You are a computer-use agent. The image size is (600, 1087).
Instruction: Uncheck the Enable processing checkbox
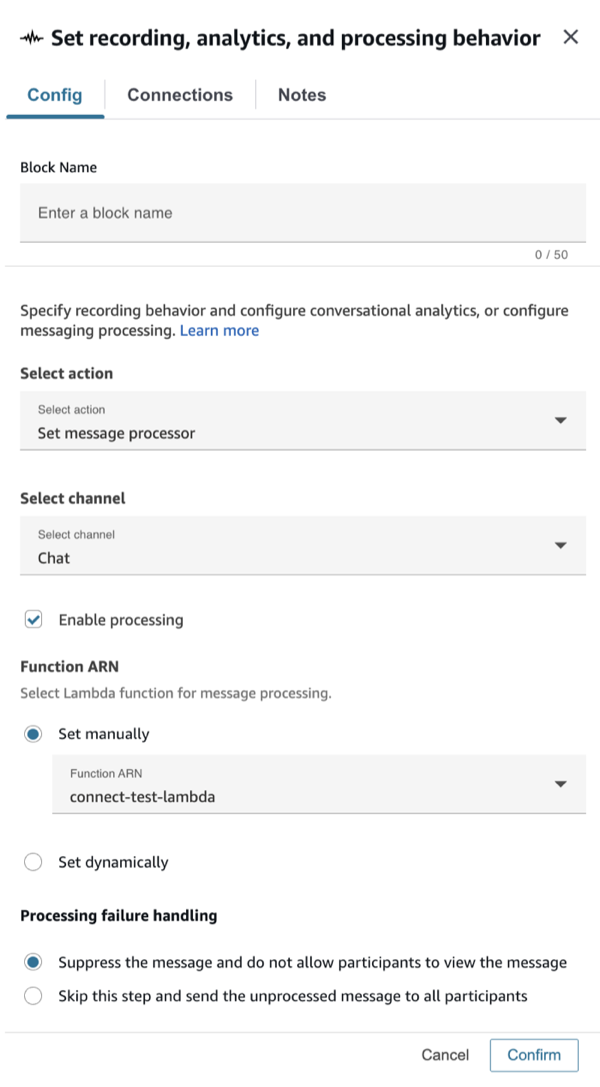pyautogui.click(x=31, y=619)
